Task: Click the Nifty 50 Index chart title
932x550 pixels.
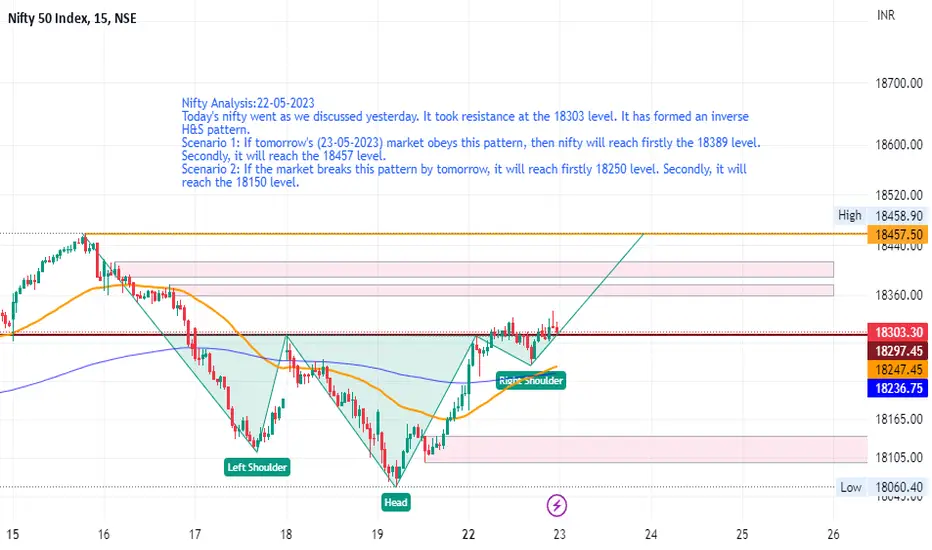Action: (72, 18)
